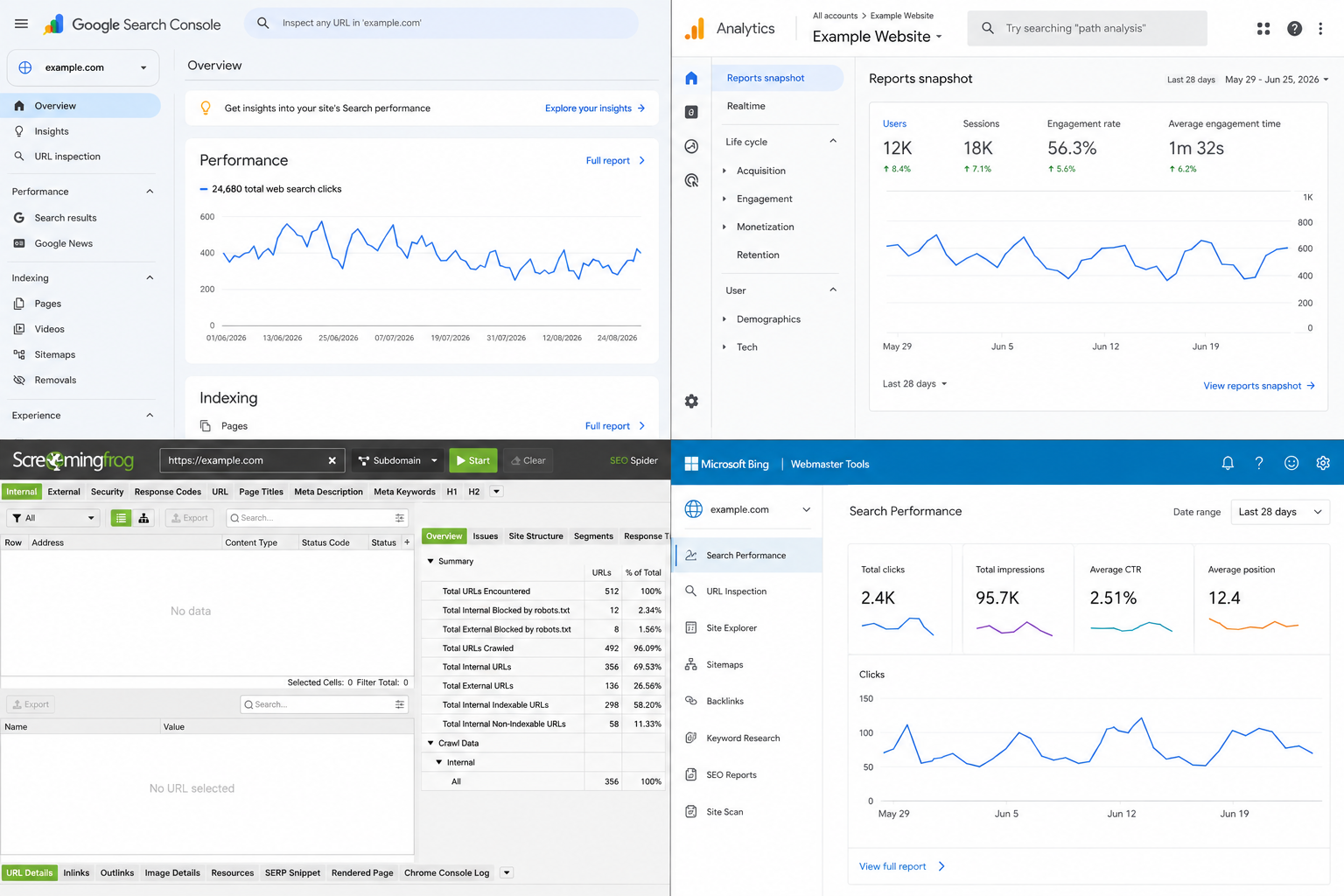
Task: Open the Analytics Reports icon in left rail
Action: [x=691, y=112]
